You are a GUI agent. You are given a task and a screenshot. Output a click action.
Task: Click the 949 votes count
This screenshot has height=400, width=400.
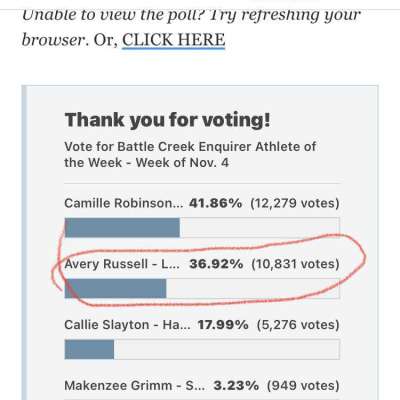click(x=303, y=386)
